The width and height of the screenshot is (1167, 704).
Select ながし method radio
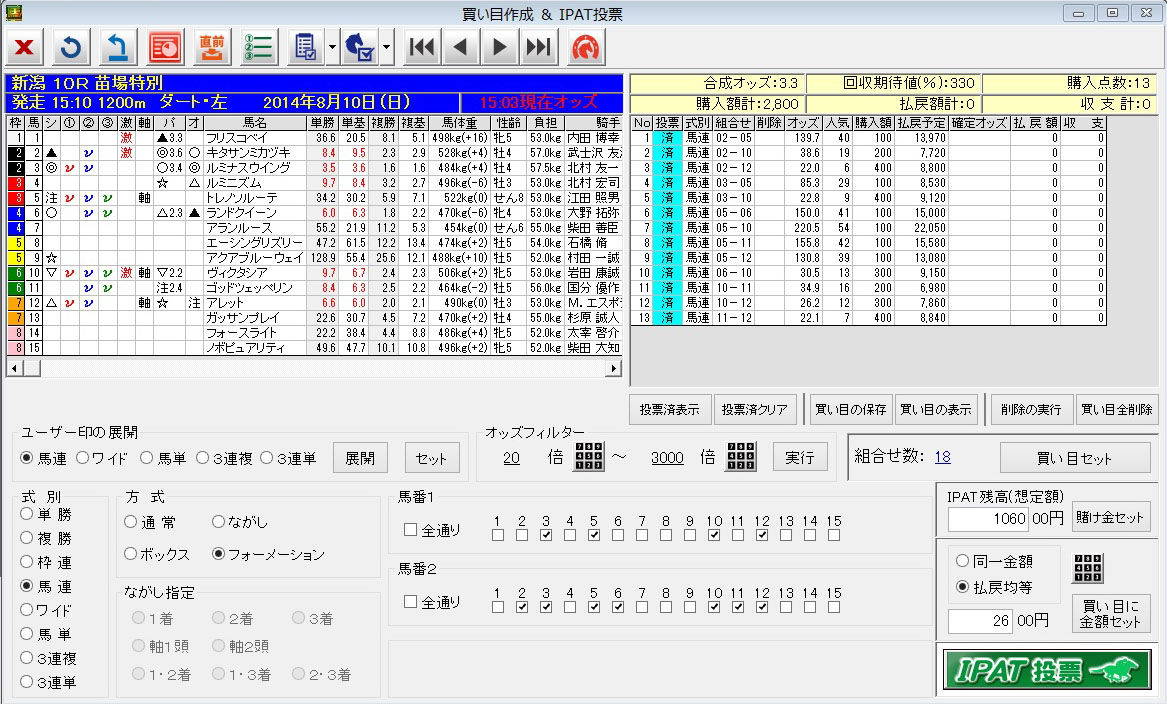tap(240, 522)
